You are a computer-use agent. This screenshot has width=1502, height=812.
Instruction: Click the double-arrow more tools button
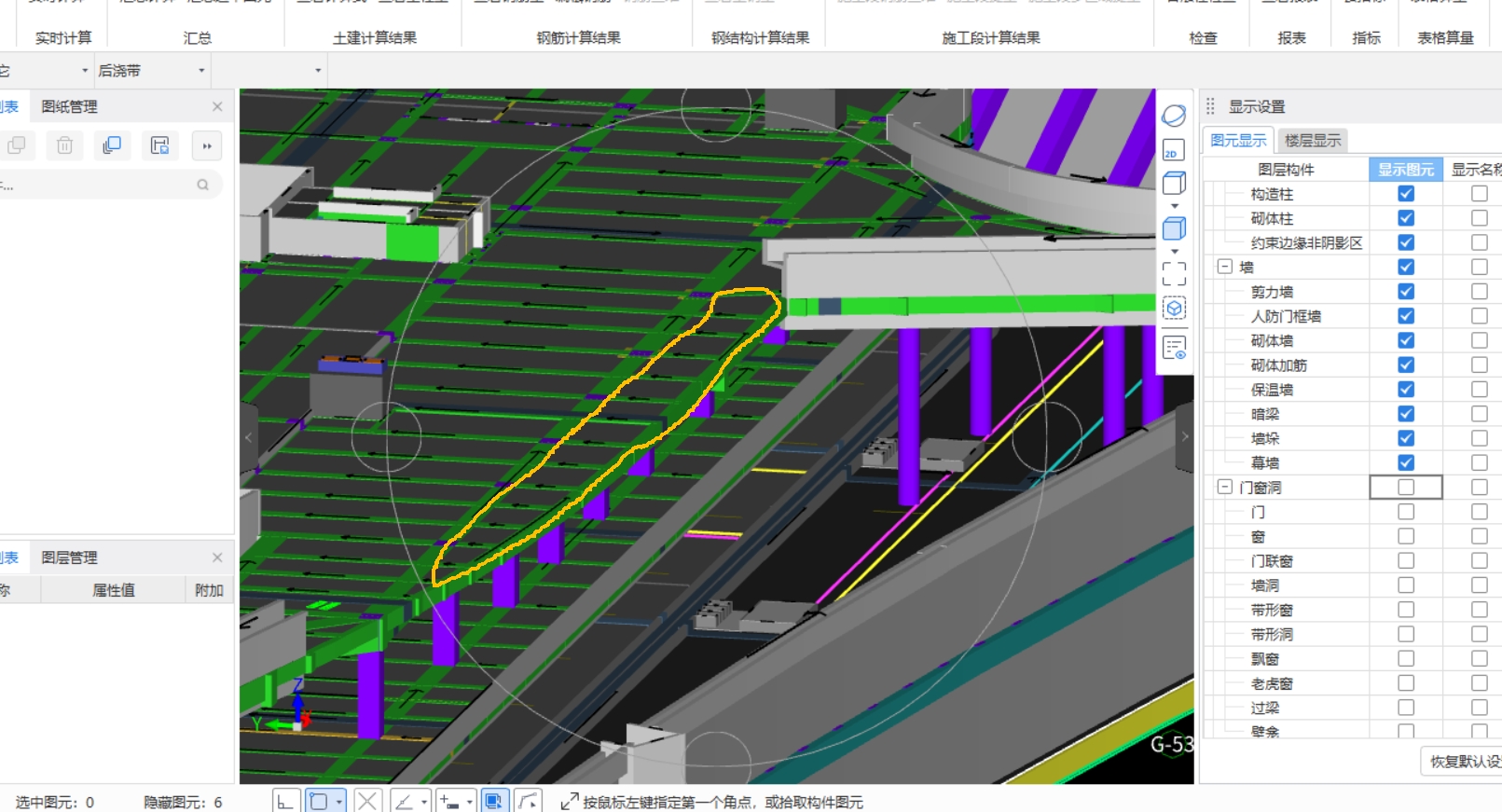click(207, 145)
